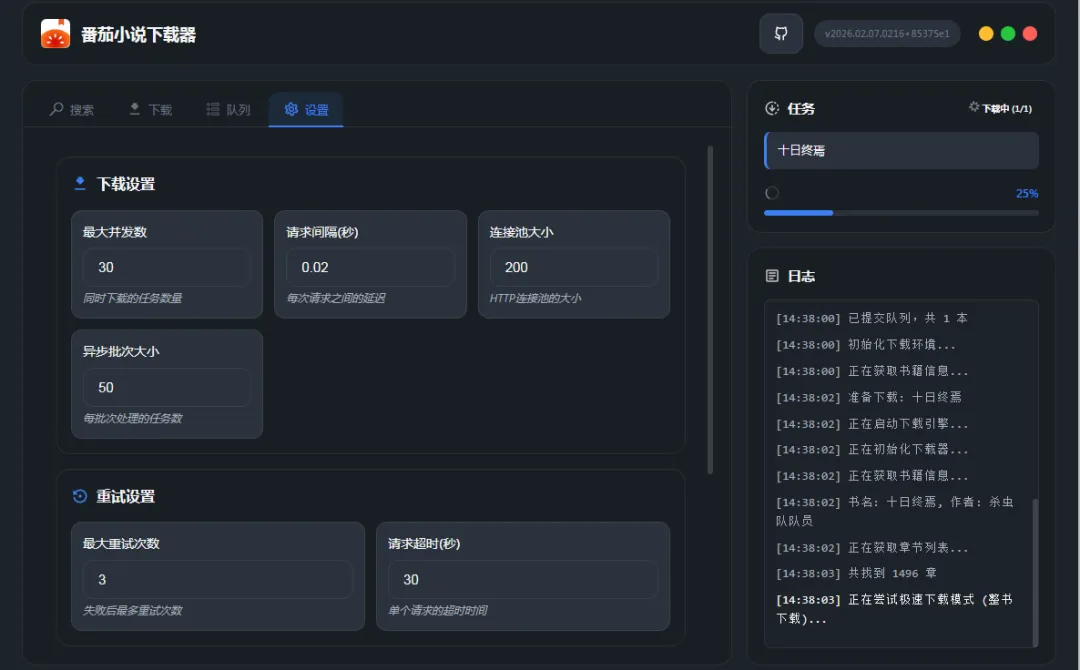Switch to the 下载 tab
The width and height of the screenshot is (1080, 670).
click(x=150, y=109)
